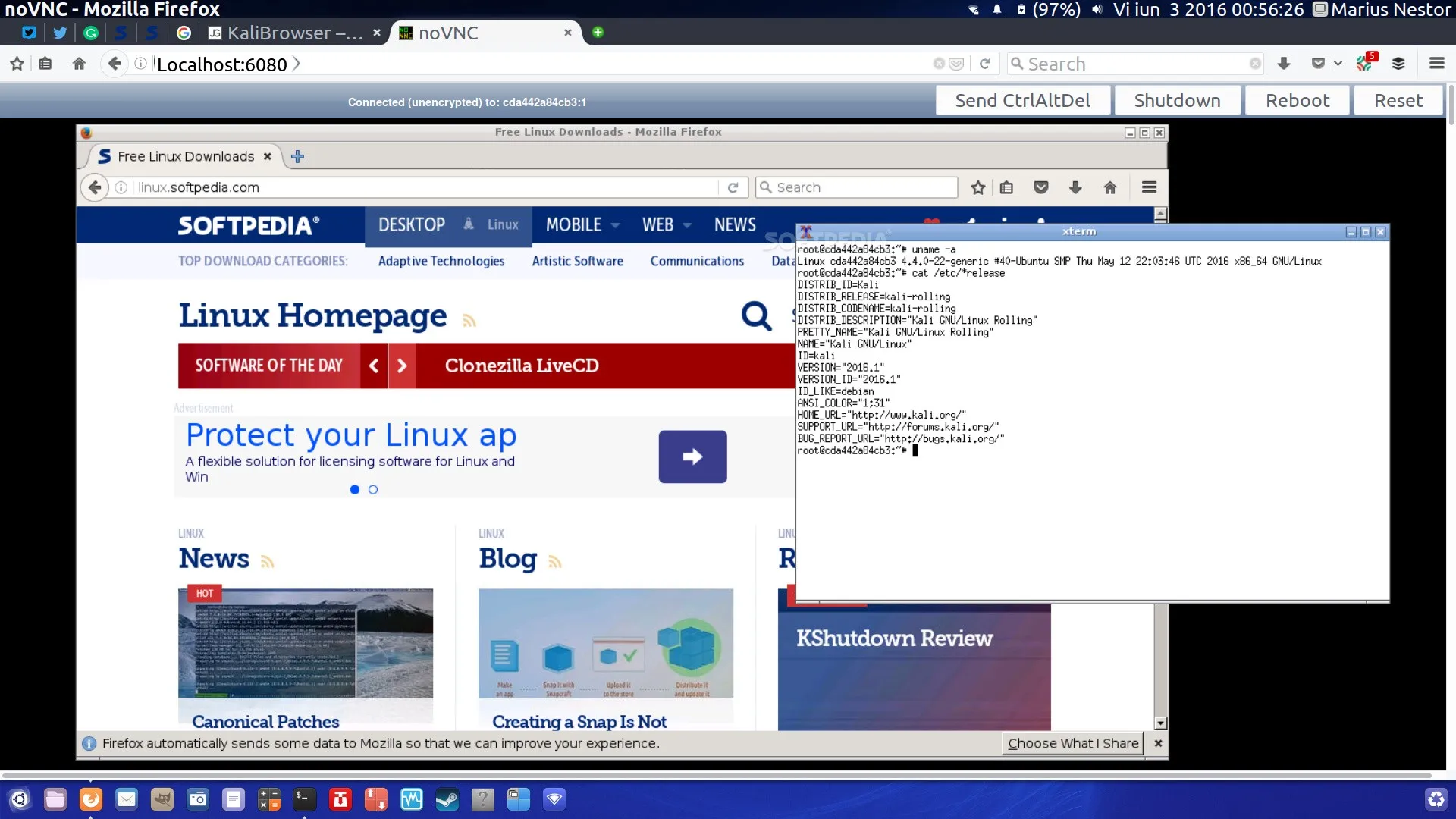
Task: Open the Steam icon in the taskbar
Action: point(447,799)
